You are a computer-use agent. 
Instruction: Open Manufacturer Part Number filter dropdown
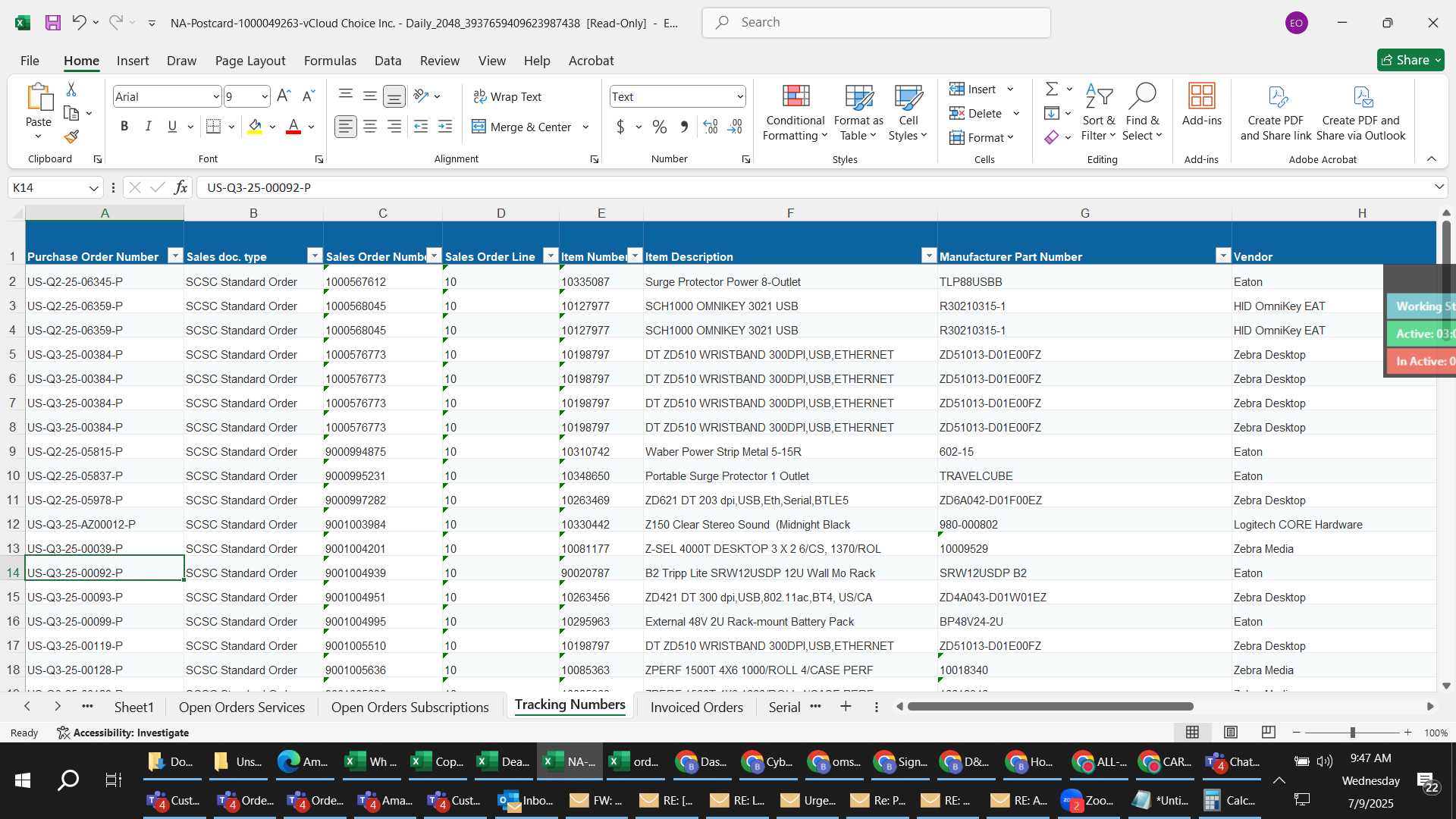[x=1222, y=256]
